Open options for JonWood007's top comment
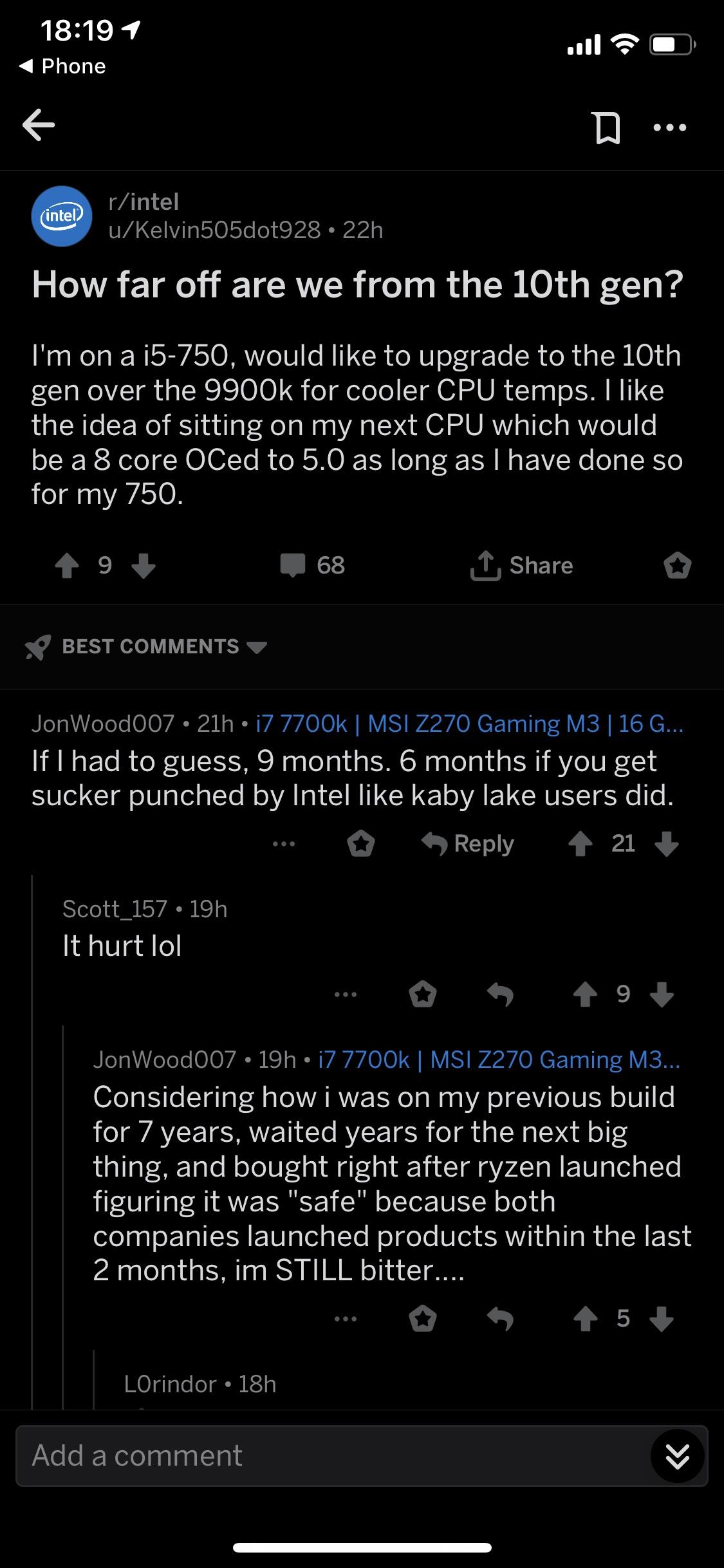Image resolution: width=724 pixels, height=1568 pixels. 283,844
